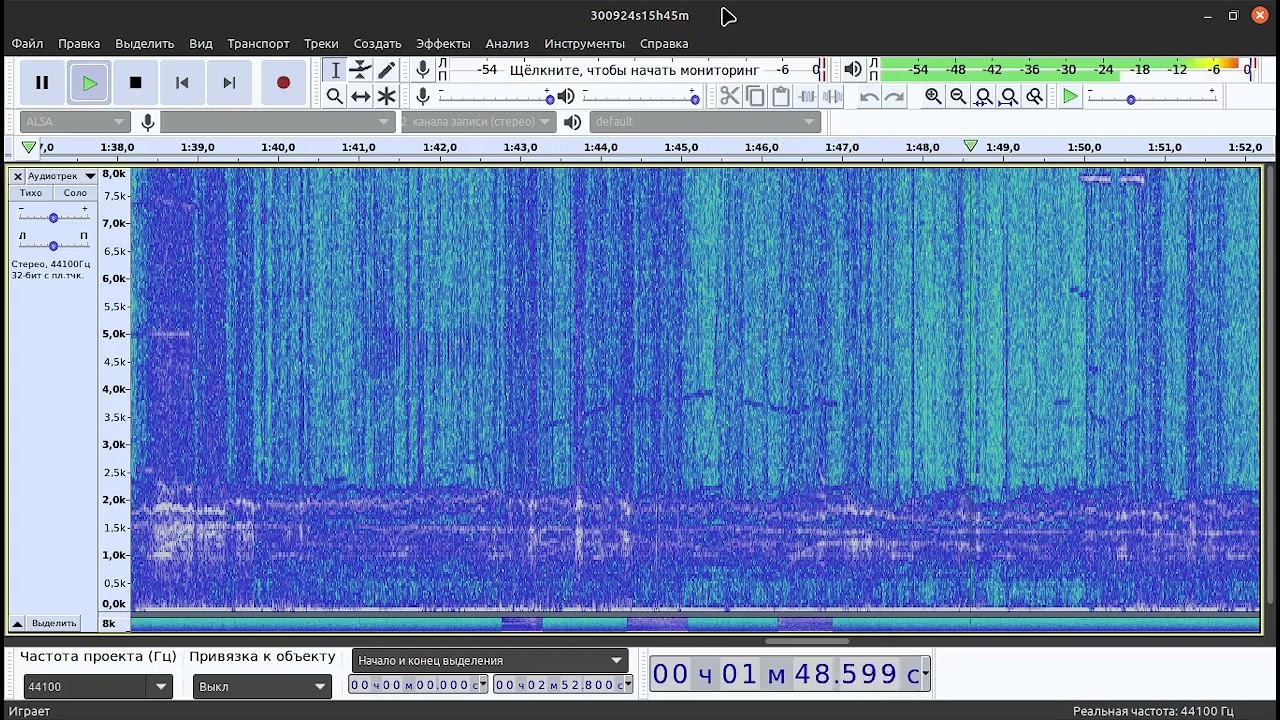This screenshot has height=720, width=1280.
Task: Expand the Привязка к объекту Выкл dropdown
Action: point(320,687)
